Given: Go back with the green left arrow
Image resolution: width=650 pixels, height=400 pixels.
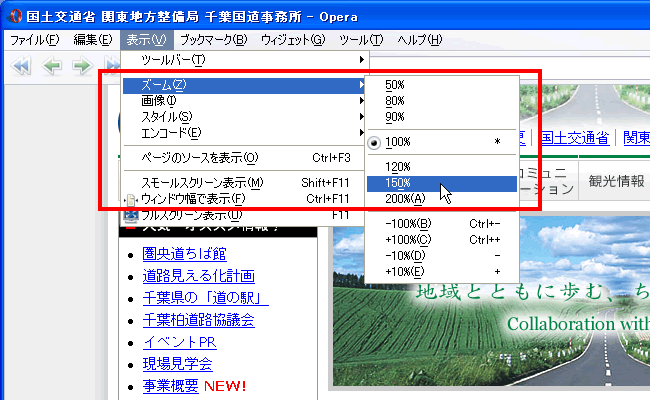Looking at the screenshot, I should tap(52, 66).
